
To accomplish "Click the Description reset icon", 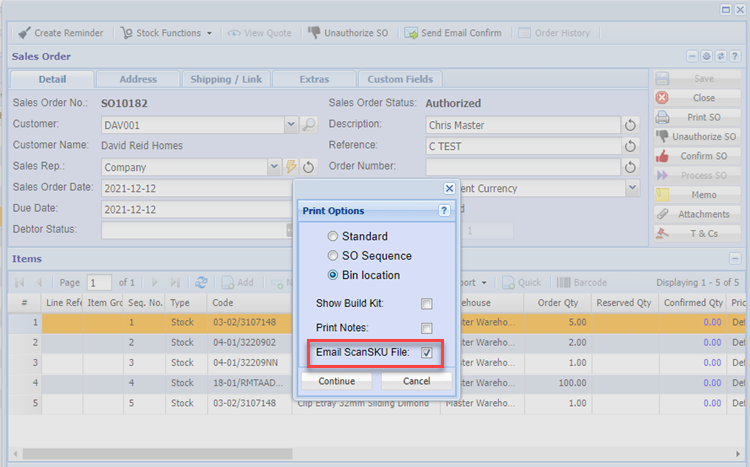I will tap(630, 125).
